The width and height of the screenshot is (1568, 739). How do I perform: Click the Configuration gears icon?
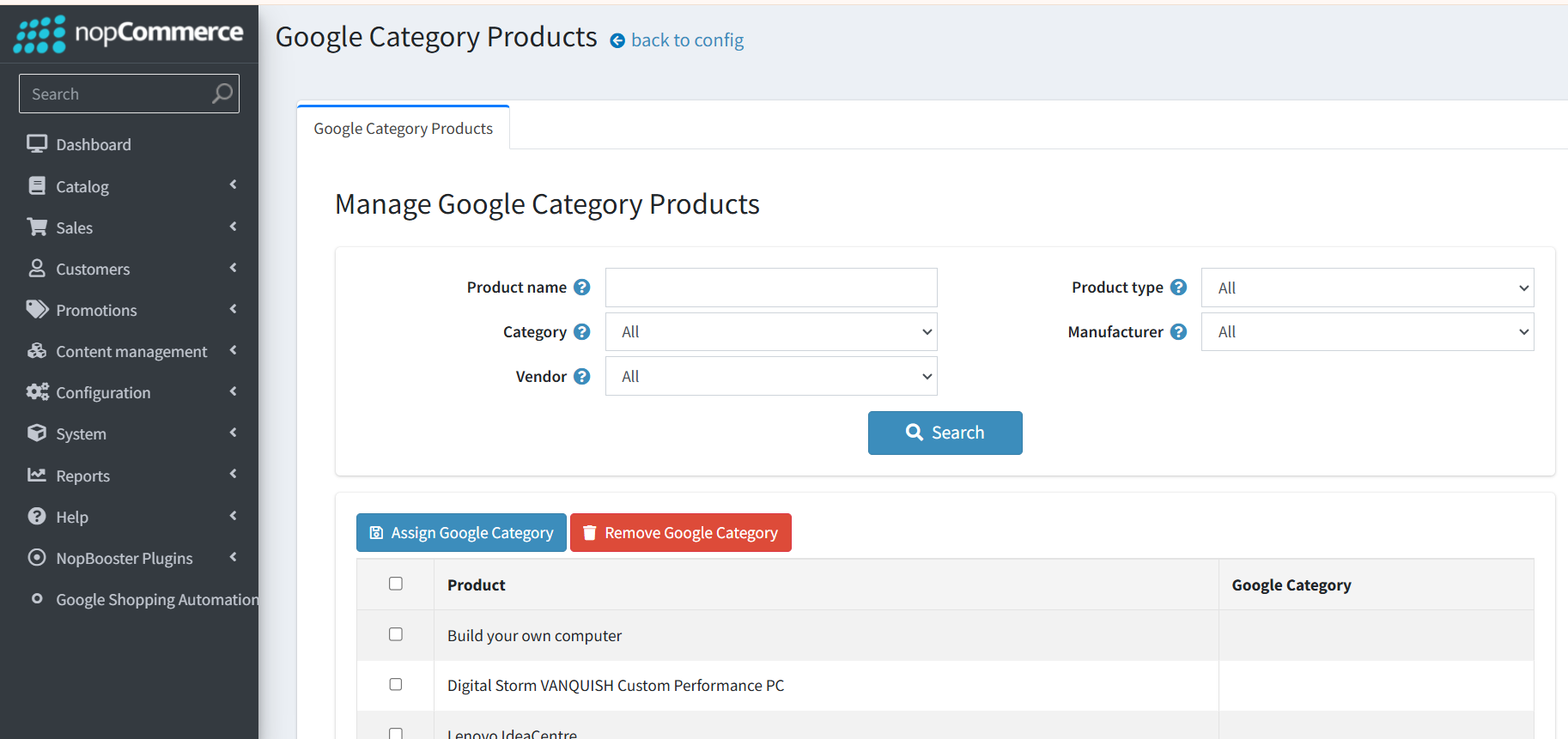[37, 391]
